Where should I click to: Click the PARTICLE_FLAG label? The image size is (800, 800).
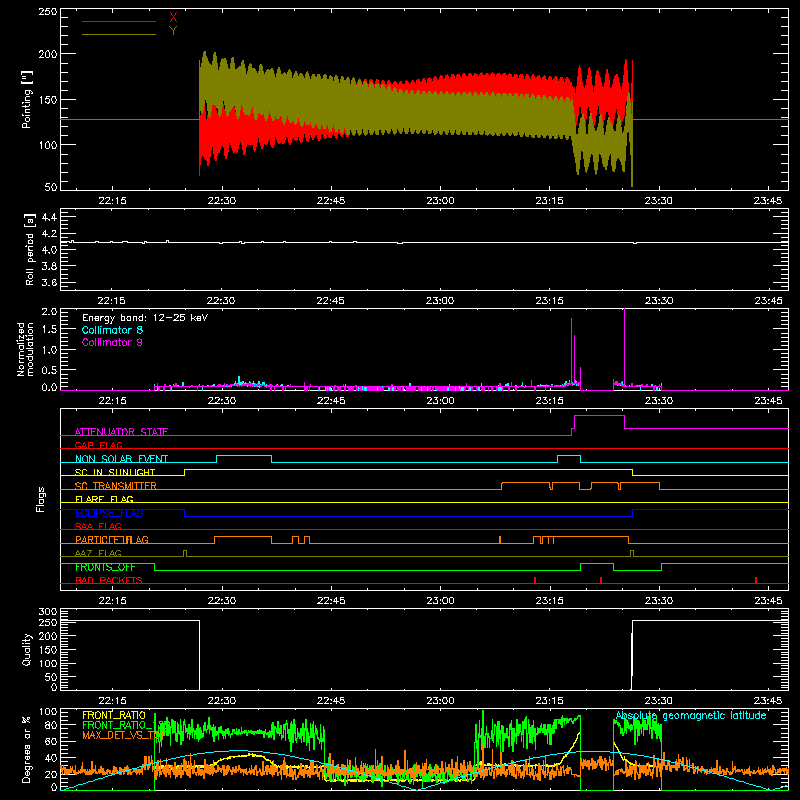112,539
